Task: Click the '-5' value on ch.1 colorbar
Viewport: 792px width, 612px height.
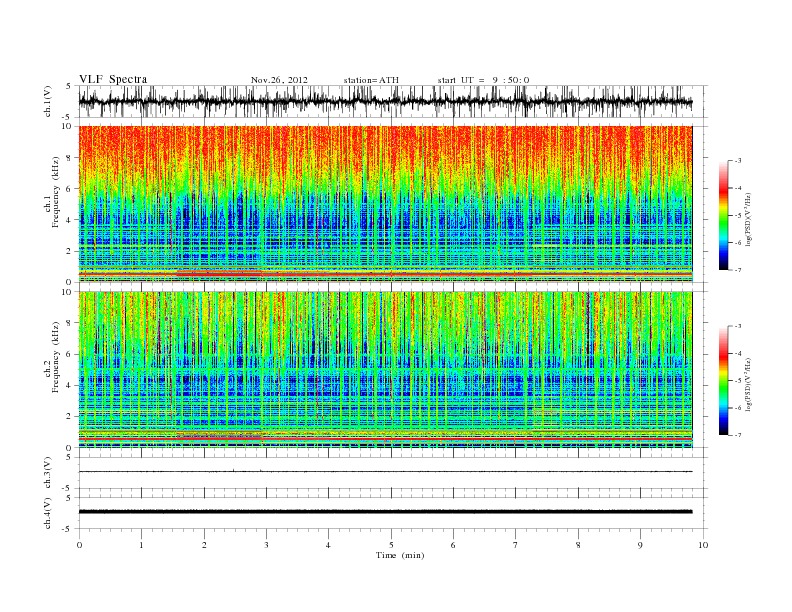Action: [x=737, y=216]
